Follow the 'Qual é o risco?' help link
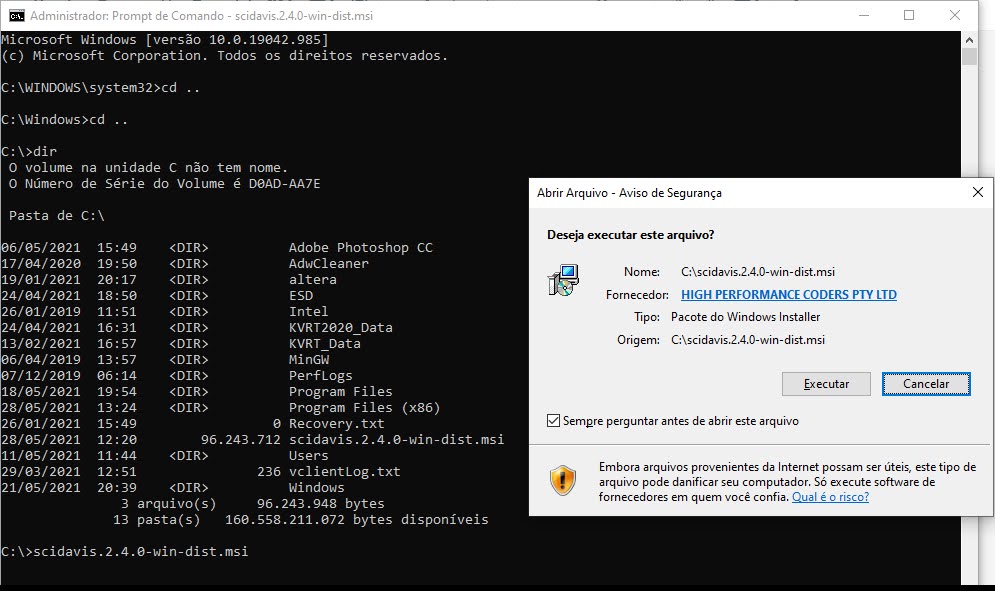 coord(830,496)
